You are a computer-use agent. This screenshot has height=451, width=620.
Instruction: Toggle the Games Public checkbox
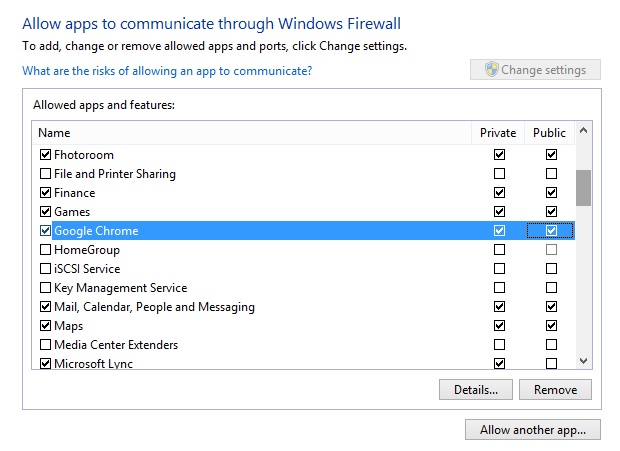(x=551, y=212)
